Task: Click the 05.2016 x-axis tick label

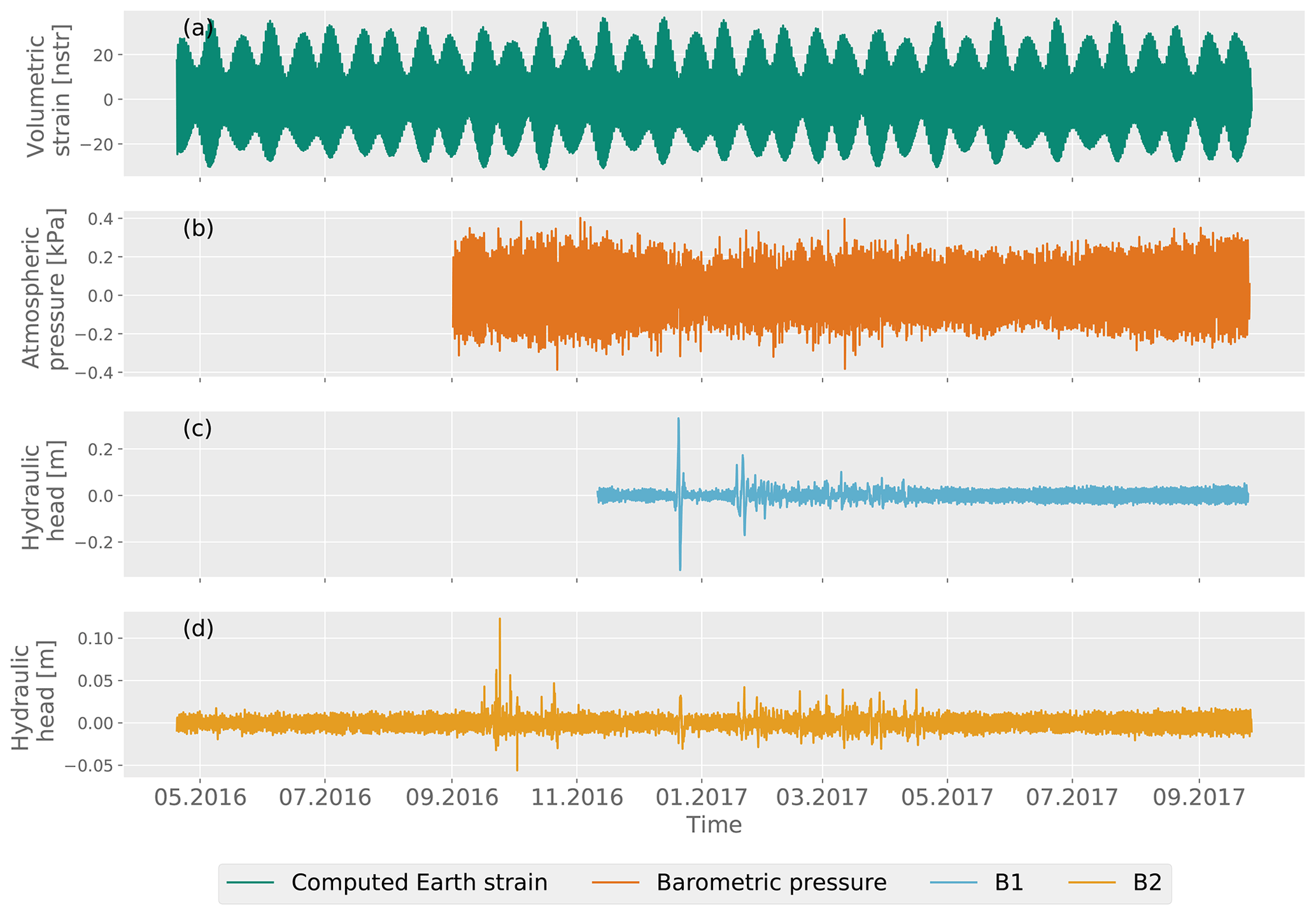Action: [201, 798]
